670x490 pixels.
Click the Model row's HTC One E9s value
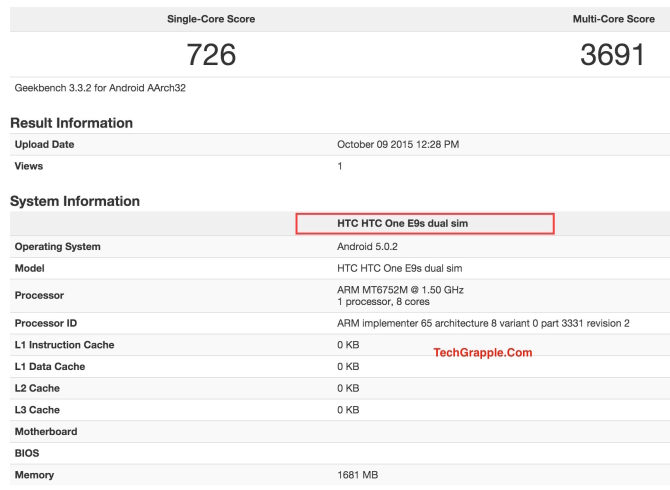click(x=399, y=268)
